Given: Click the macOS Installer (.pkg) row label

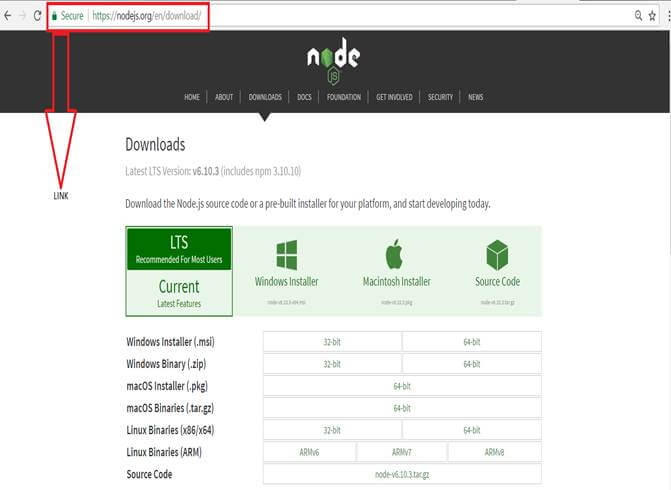Looking at the screenshot, I should pos(167,386).
